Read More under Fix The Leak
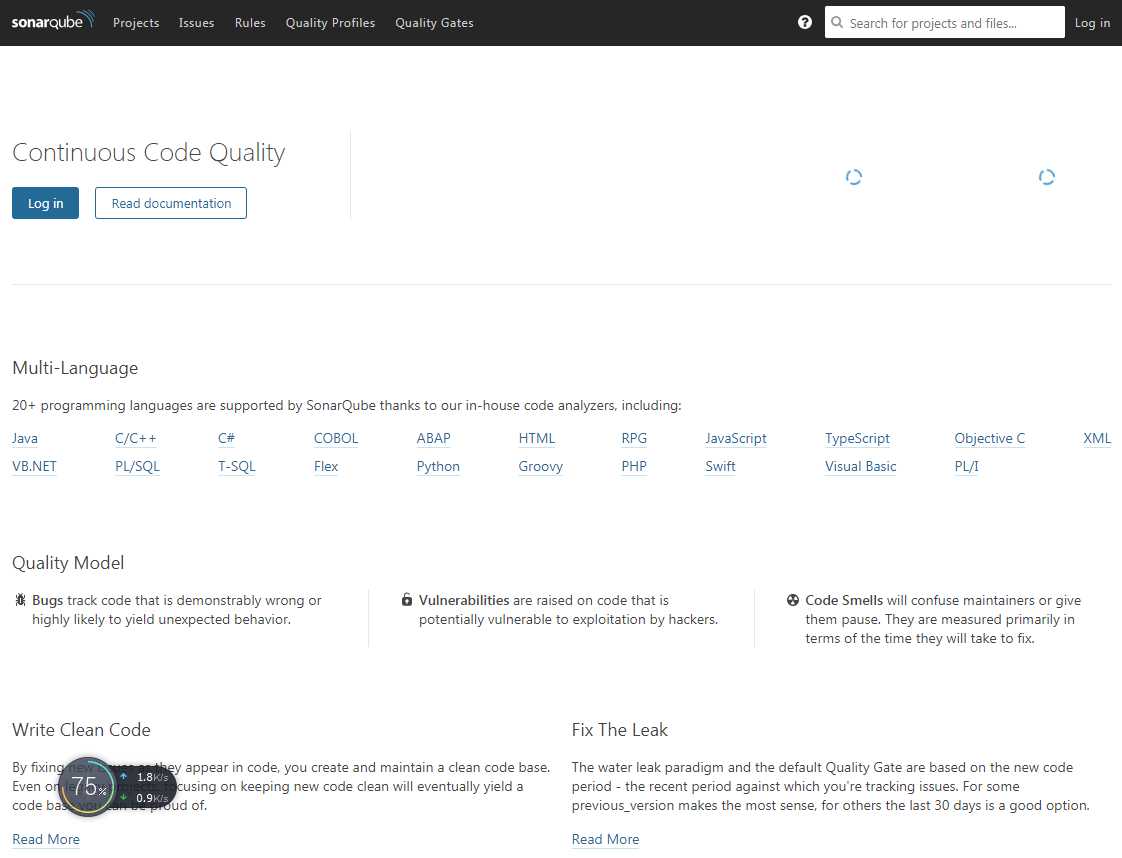Image resolution: width=1122 pixels, height=858 pixels. click(605, 839)
